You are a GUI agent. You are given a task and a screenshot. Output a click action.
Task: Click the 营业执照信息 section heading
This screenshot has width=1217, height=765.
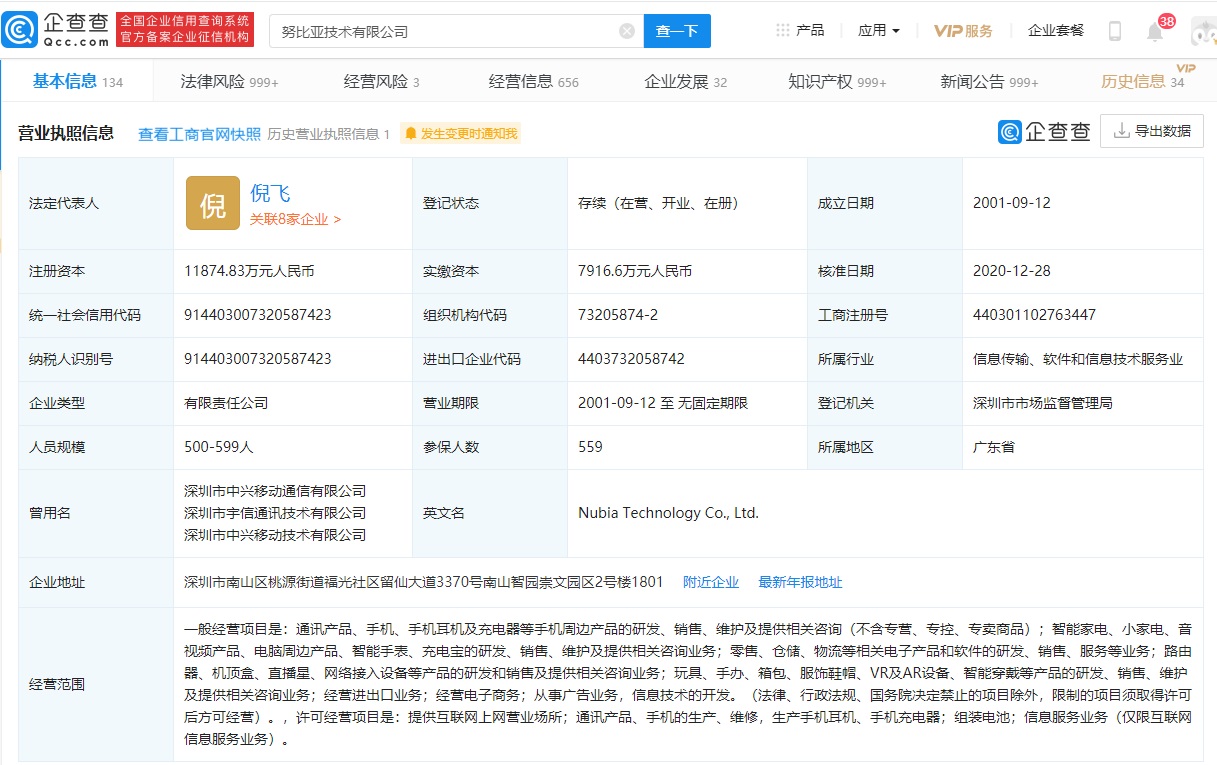tap(66, 133)
